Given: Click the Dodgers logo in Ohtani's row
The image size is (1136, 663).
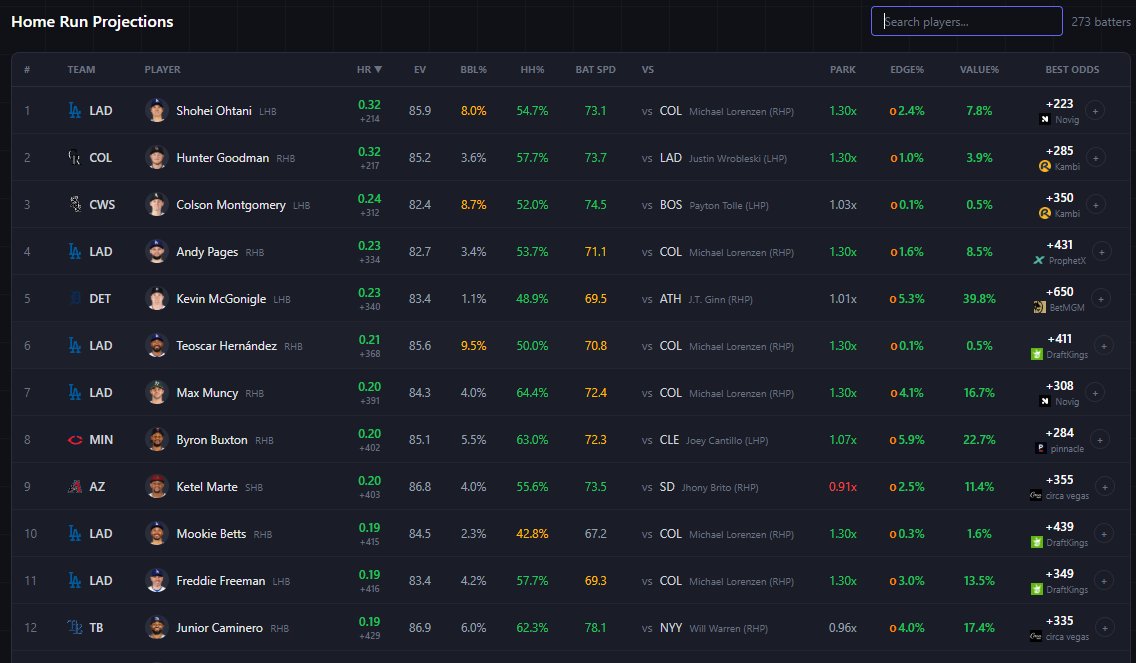Looking at the screenshot, I should click(x=75, y=110).
